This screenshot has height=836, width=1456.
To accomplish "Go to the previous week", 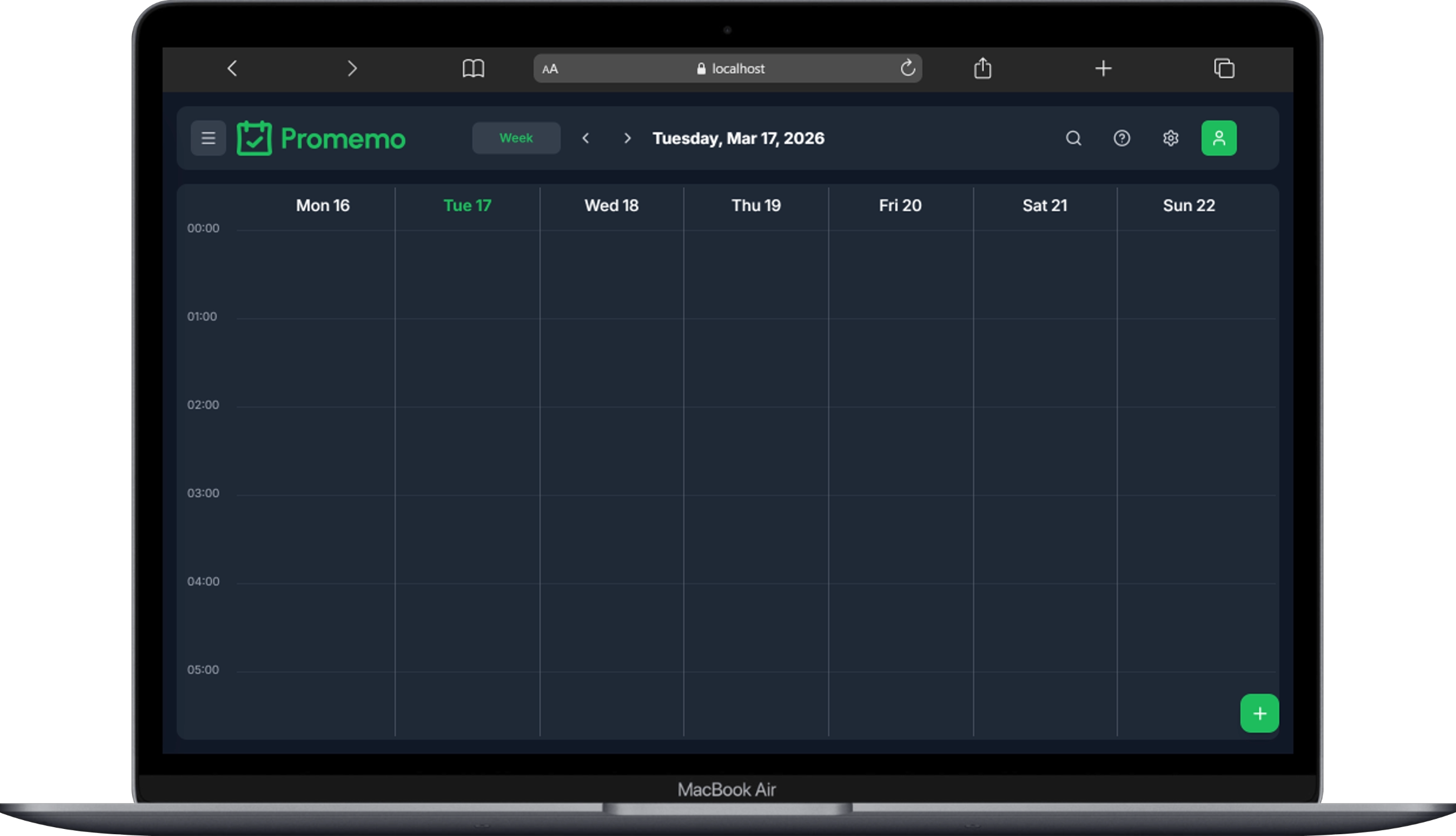I will pyautogui.click(x=586, y=138).
